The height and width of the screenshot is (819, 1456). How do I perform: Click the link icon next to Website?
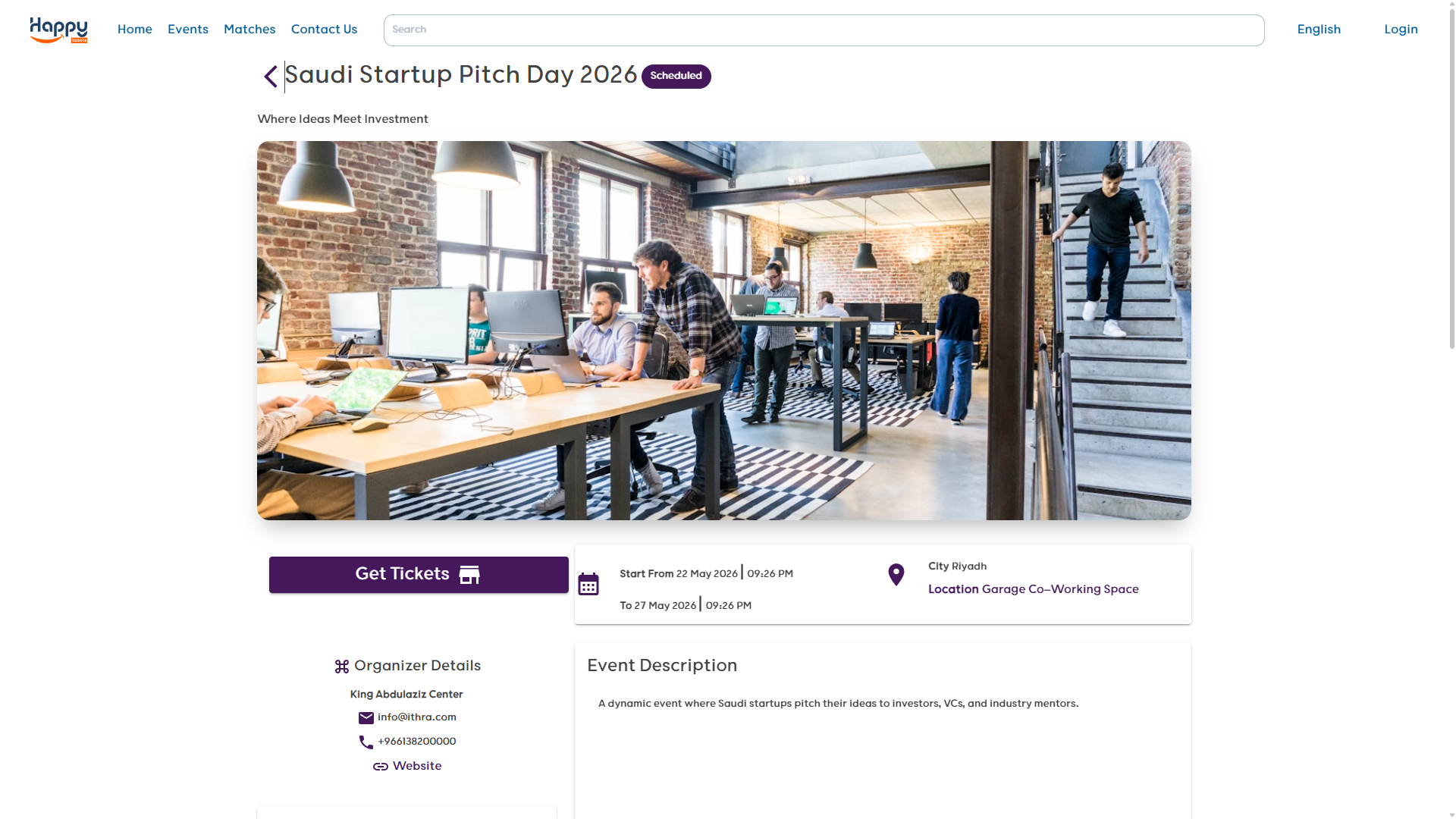coord(381,767)
